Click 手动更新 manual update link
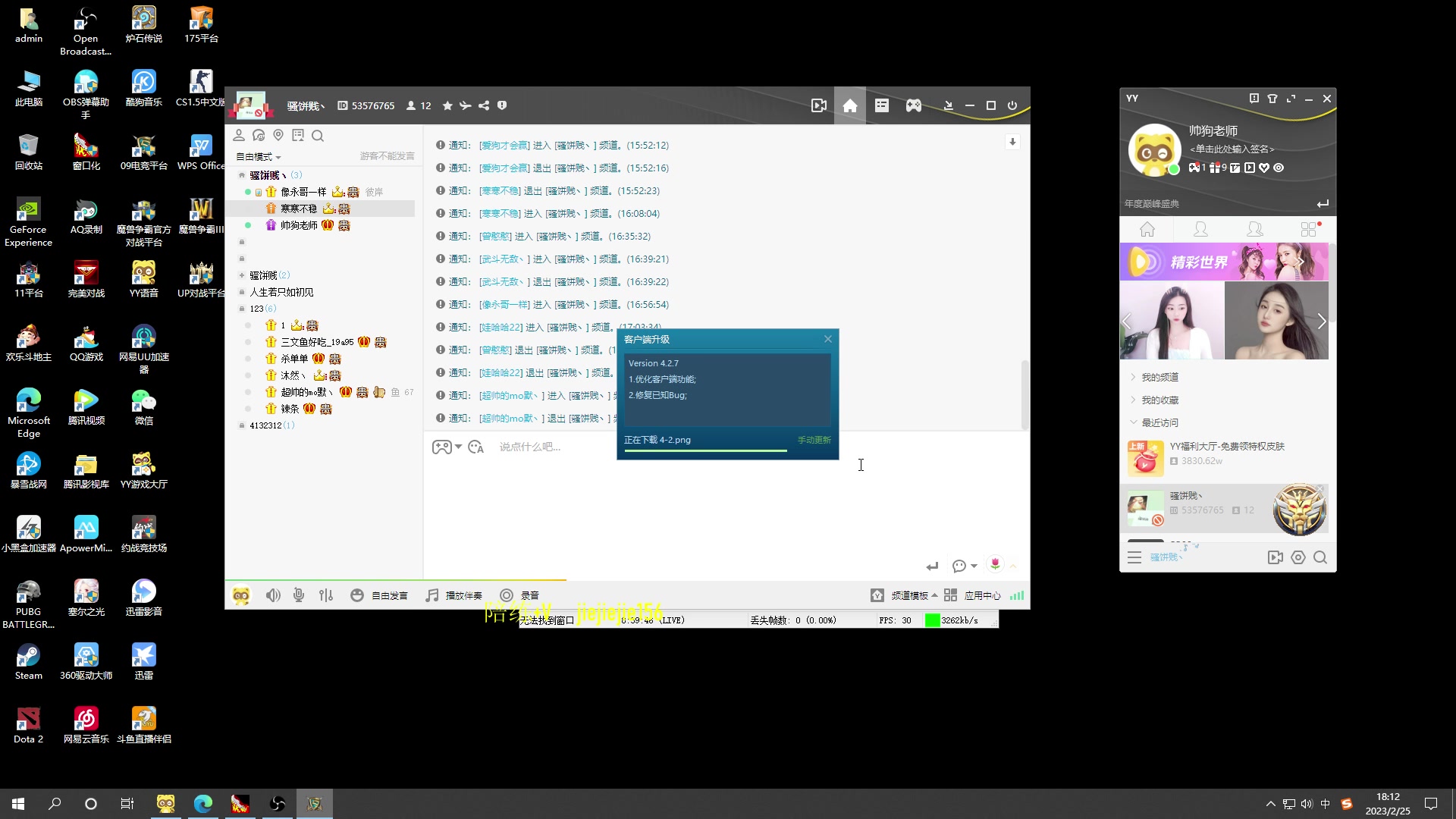The image size is (1456, 819). (x=814, y=440)
